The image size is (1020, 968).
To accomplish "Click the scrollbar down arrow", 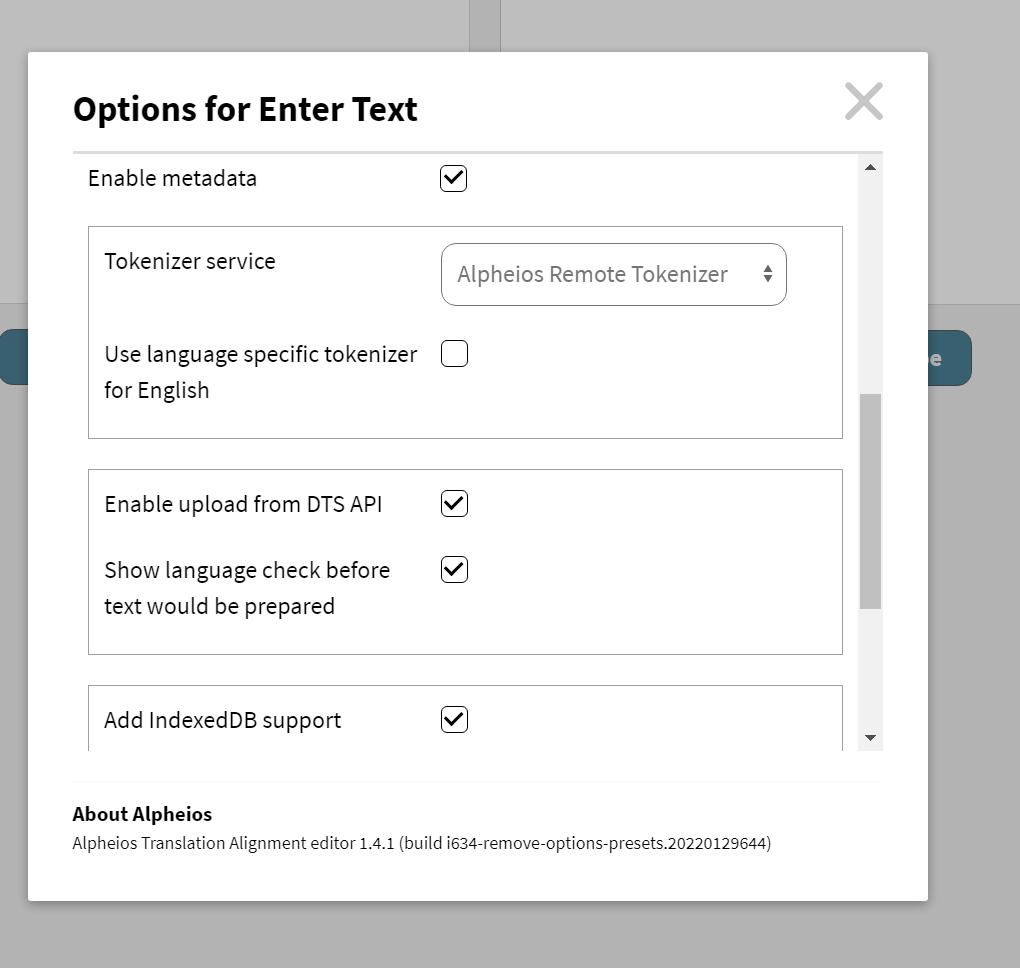I will [x=870, y=737].
